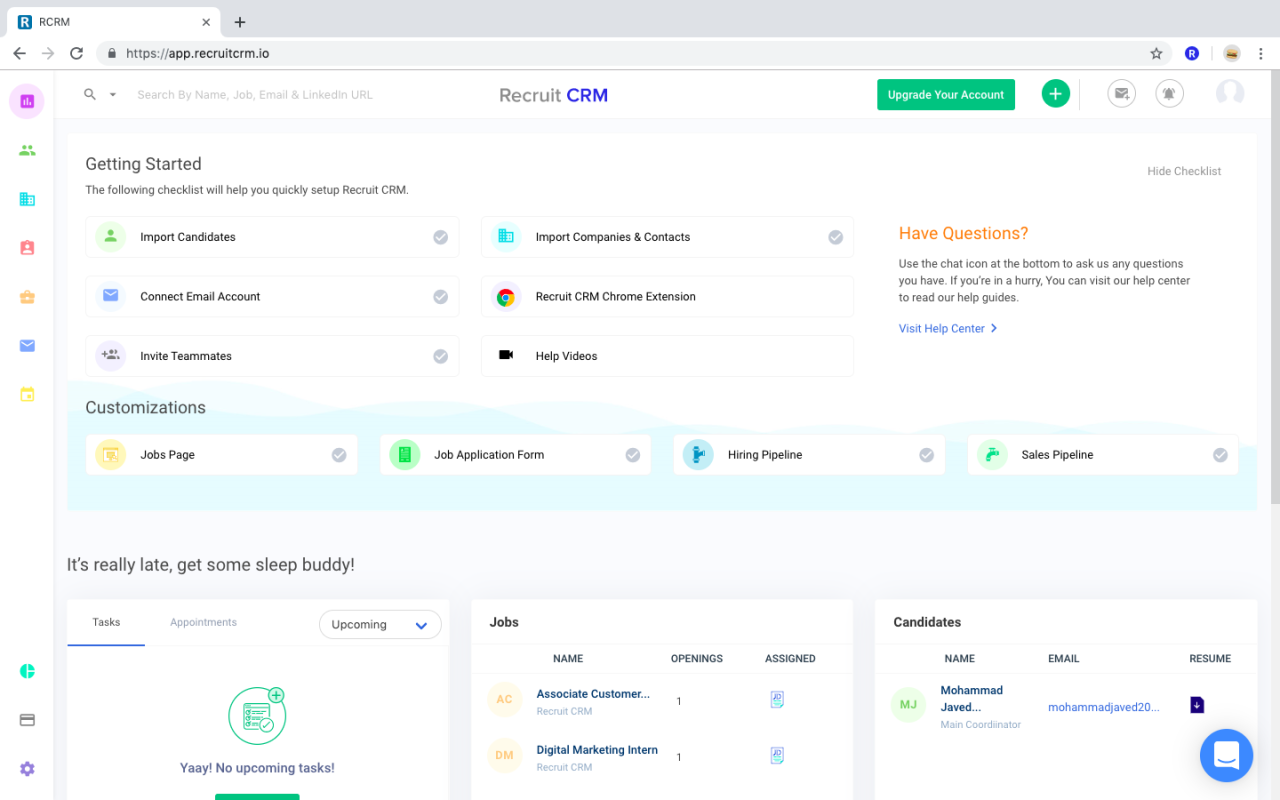Screen dimensions: 1280x800
Task: Select the Tasks tab
Action: [x=105, y=622]
